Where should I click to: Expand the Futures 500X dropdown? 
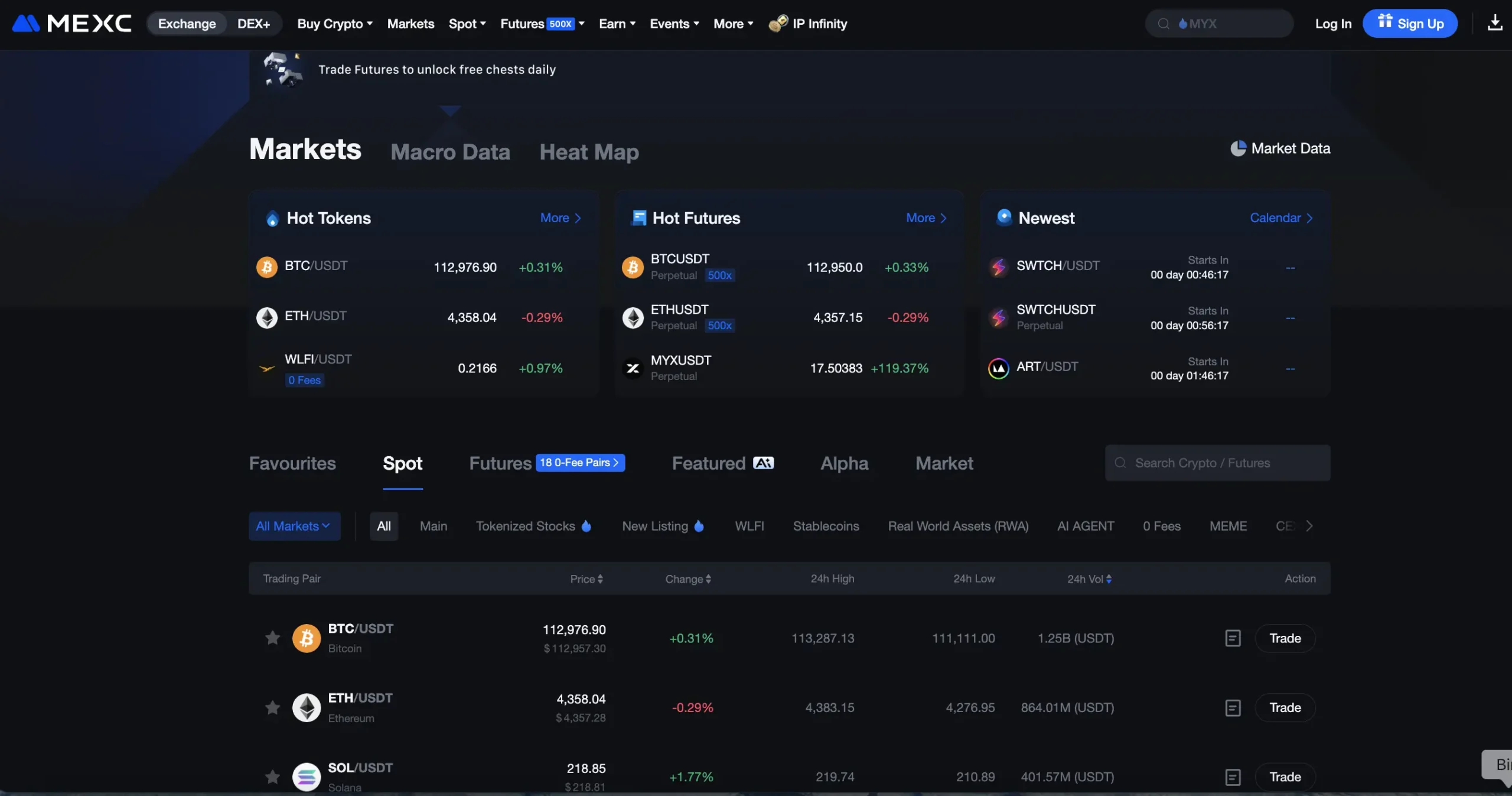(542, 24)
